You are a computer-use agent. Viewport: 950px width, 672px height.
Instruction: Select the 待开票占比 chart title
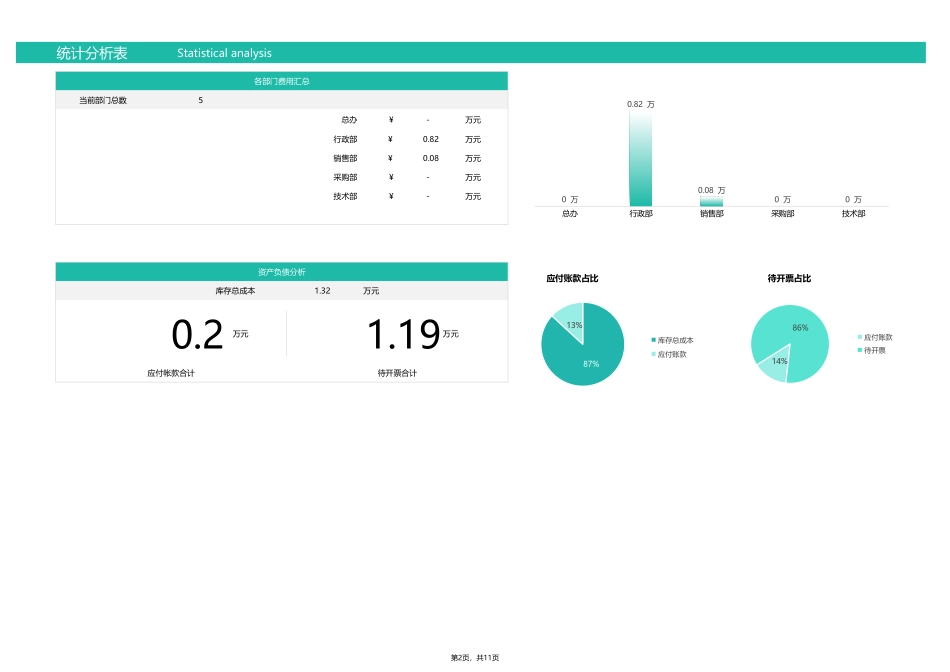pyautogui.click(x=789, y=279)
